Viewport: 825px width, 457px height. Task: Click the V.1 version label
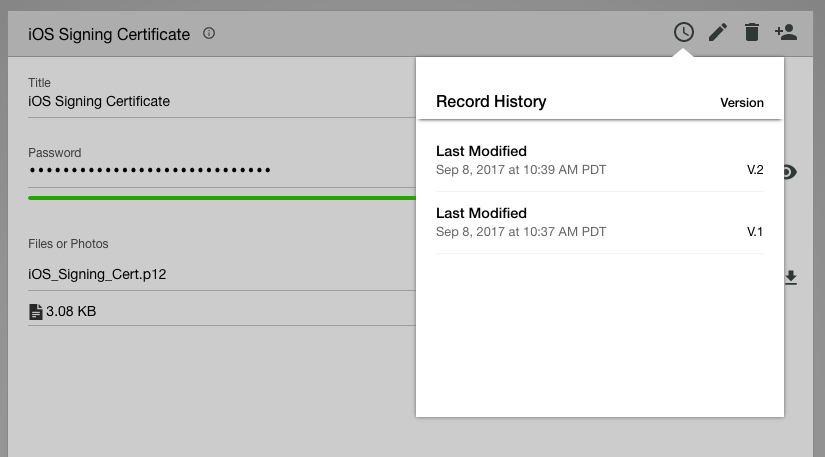755,232
